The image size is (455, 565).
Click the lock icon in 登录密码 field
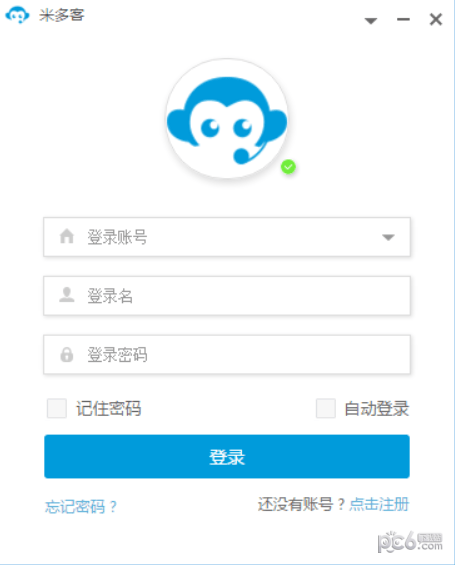click(x=67, y=355)
